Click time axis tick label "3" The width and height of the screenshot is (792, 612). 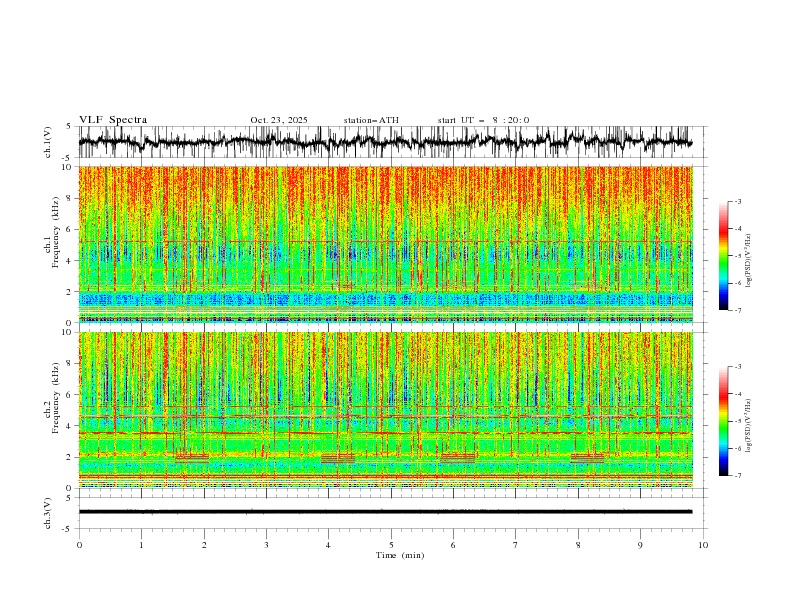[x=266, y=545]
